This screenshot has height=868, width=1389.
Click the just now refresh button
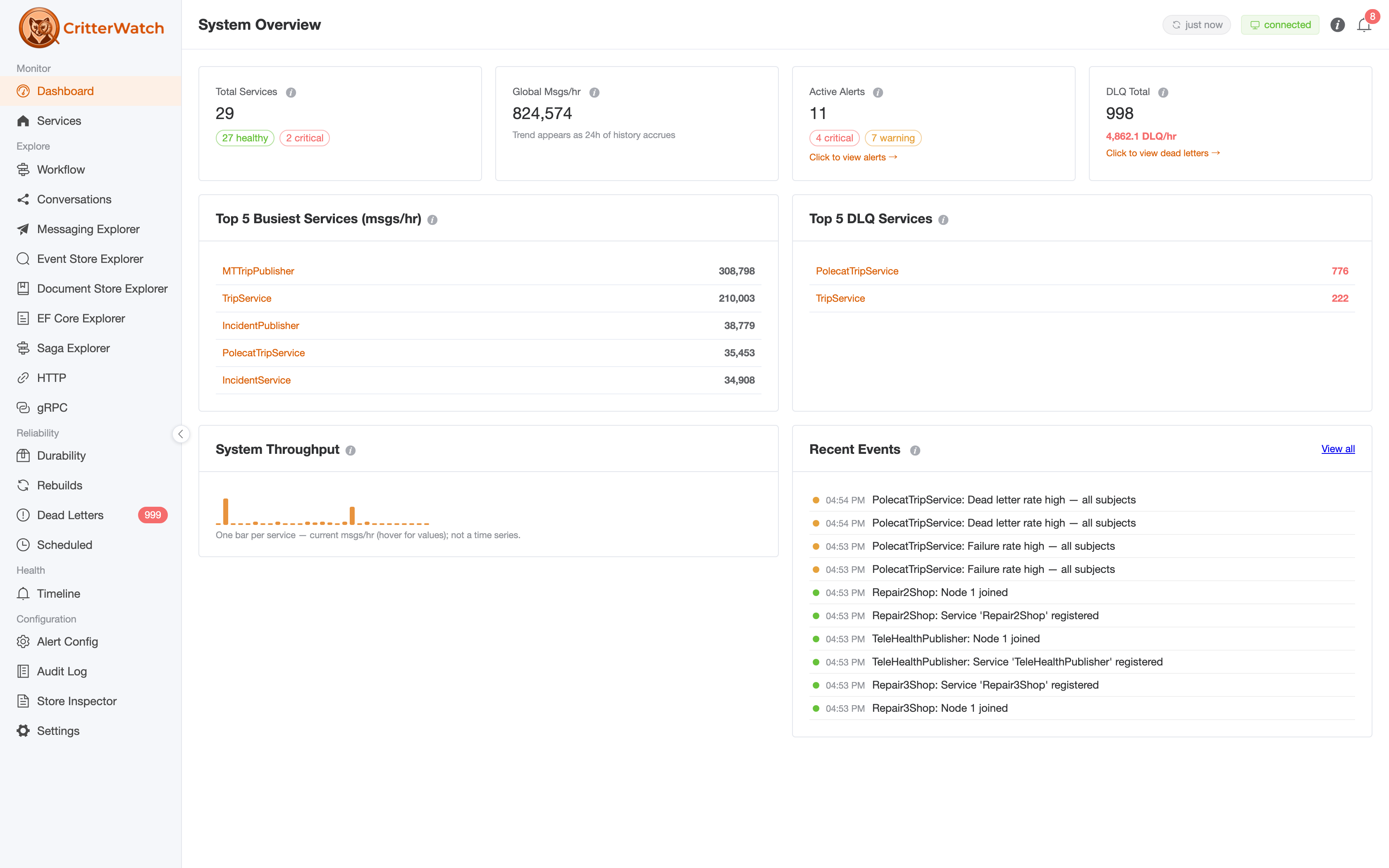point(1197,25)
